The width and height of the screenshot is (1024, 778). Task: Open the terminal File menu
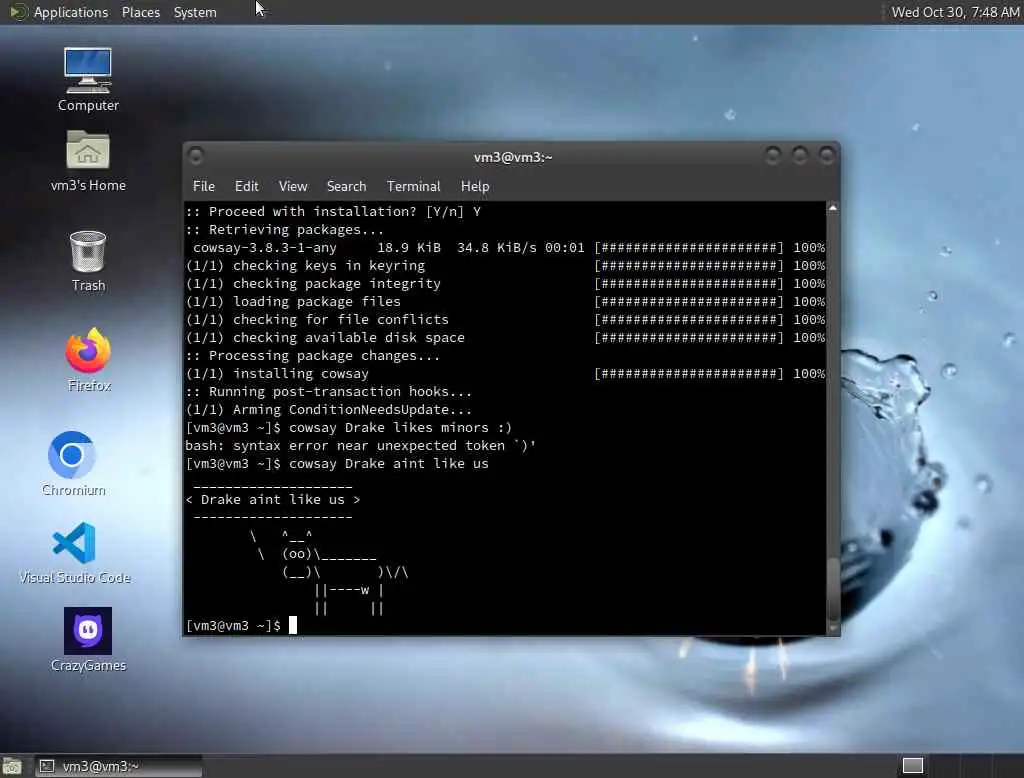(203, 186)
